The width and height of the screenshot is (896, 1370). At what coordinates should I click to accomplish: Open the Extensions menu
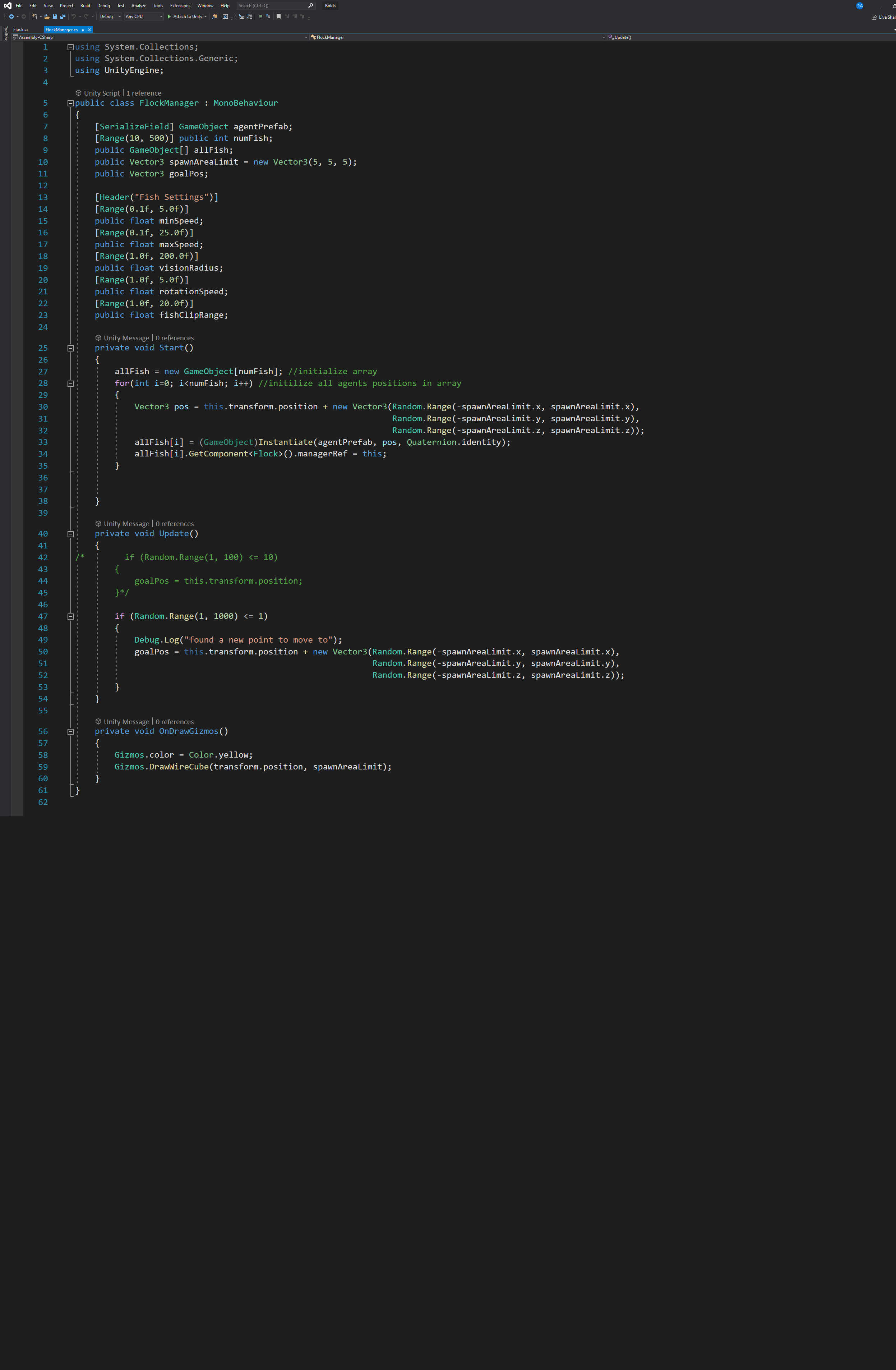(180, 6)
